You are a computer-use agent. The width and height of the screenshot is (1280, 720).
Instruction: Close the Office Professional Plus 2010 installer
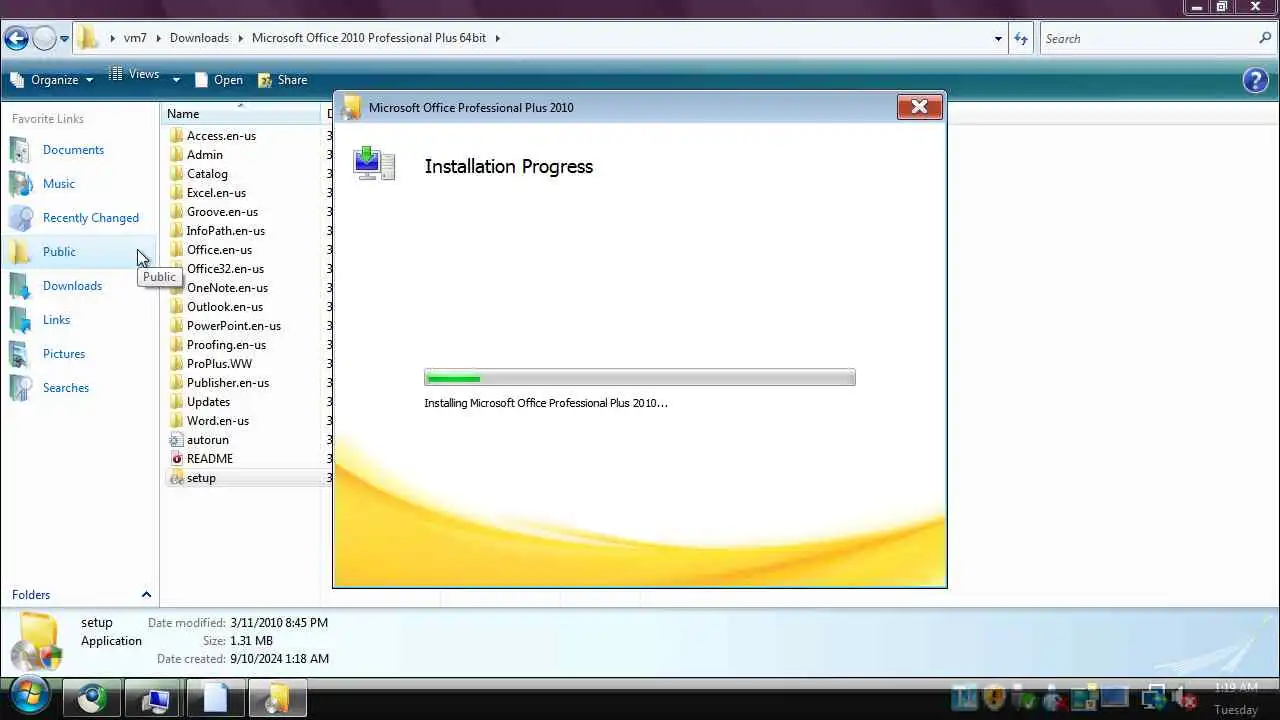(920, 107)
